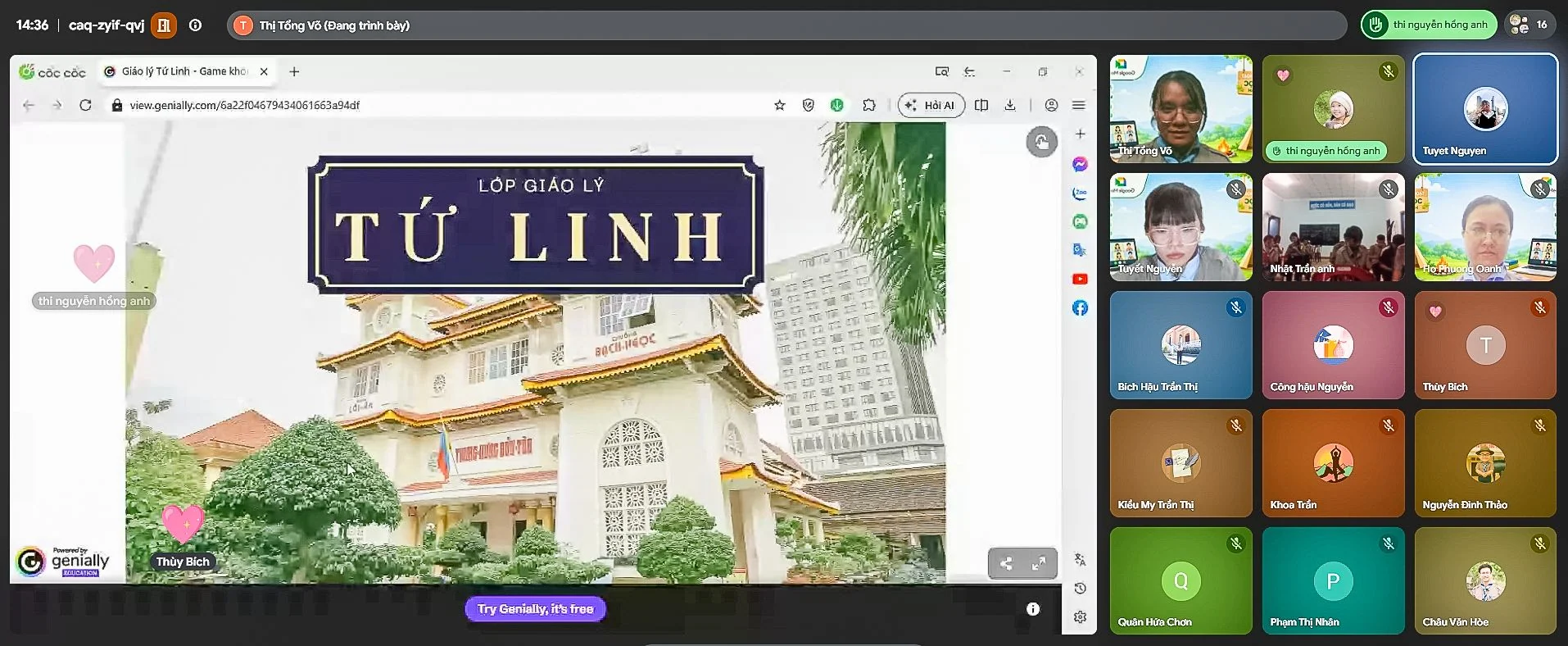Click the muted mic icon on Khoa Trần tile

1388,425
